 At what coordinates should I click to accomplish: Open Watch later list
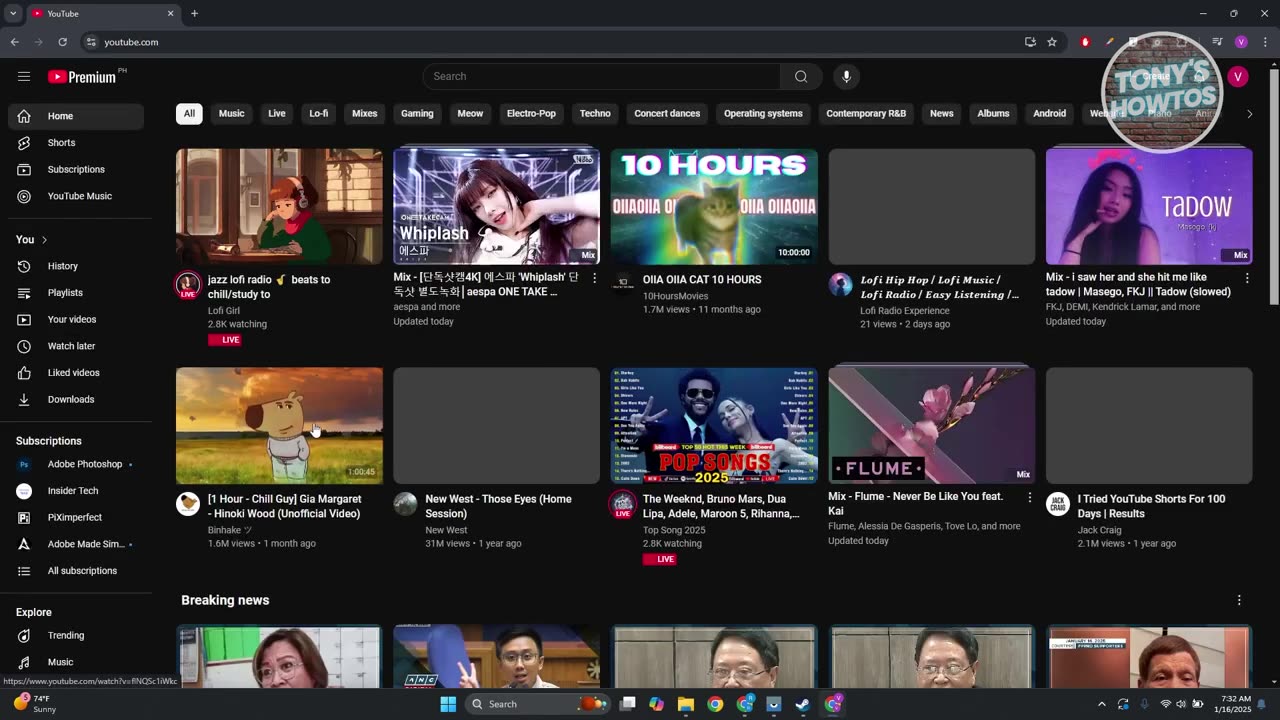[76, 346]
